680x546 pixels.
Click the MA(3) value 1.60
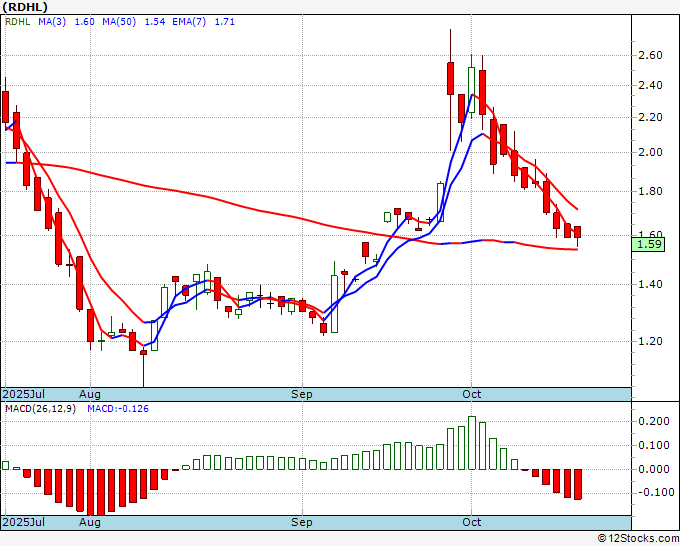point(85,22)
